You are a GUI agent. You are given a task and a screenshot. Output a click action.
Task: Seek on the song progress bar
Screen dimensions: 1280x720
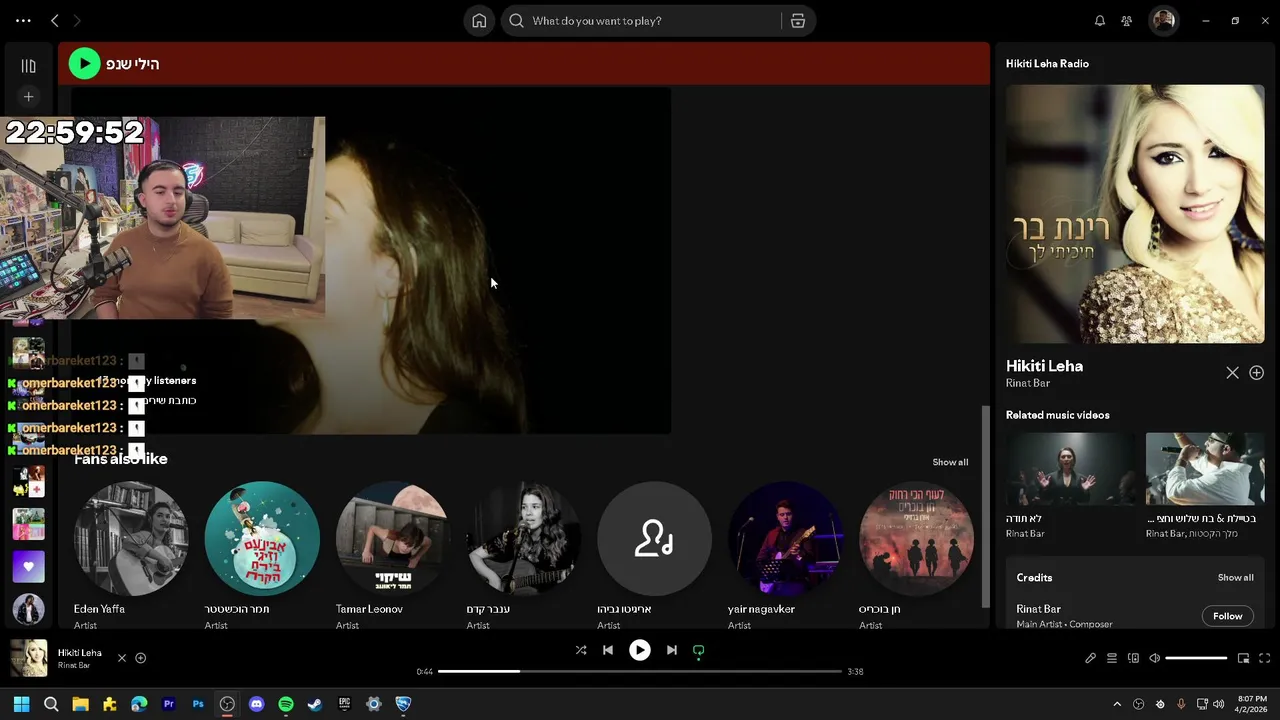pos(640,672)
